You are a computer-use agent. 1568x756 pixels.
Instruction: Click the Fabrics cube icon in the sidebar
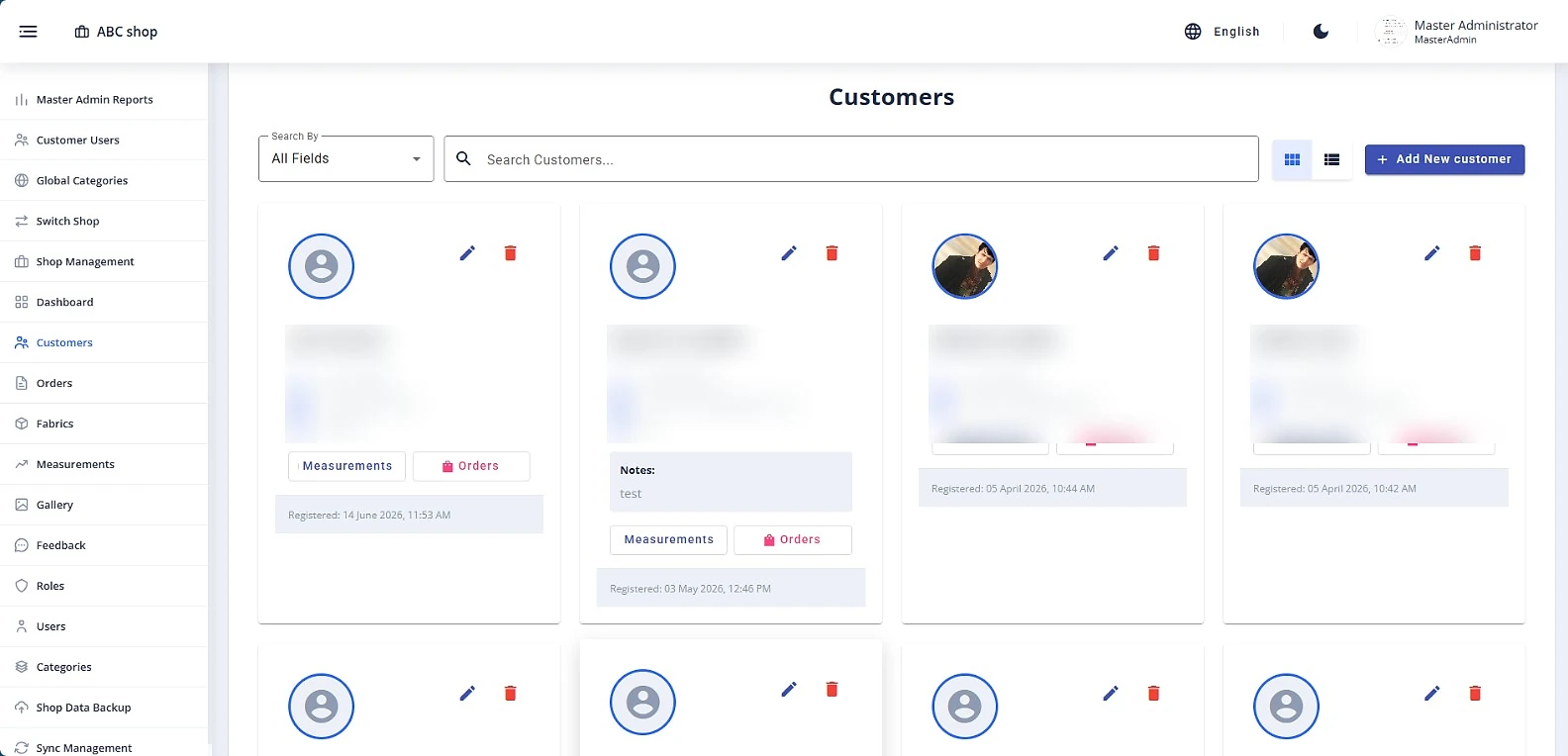pyautogui.click(x=22, y=425)
